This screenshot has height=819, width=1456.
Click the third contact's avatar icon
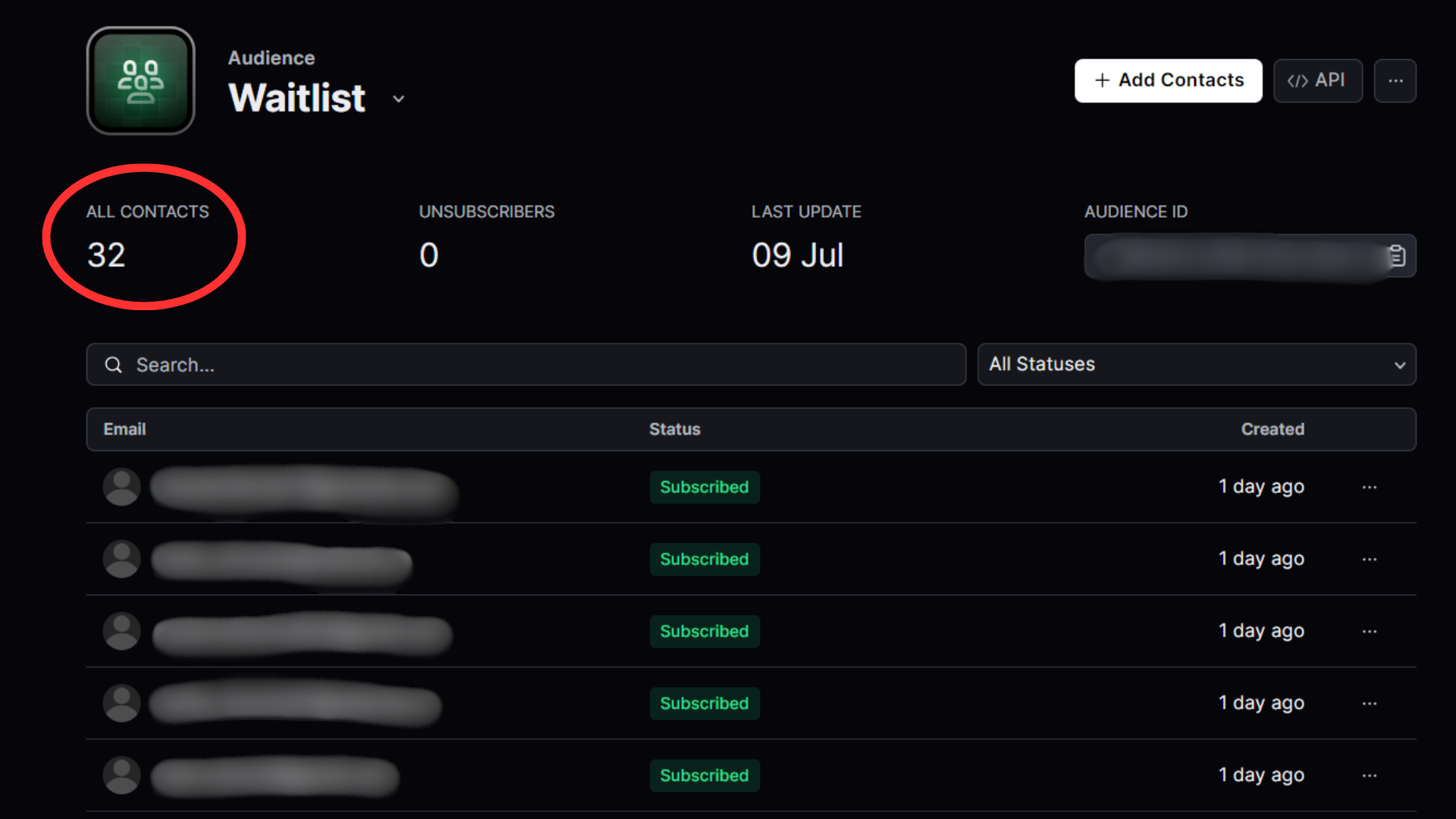pyautogui.click(x=121, y=631)
